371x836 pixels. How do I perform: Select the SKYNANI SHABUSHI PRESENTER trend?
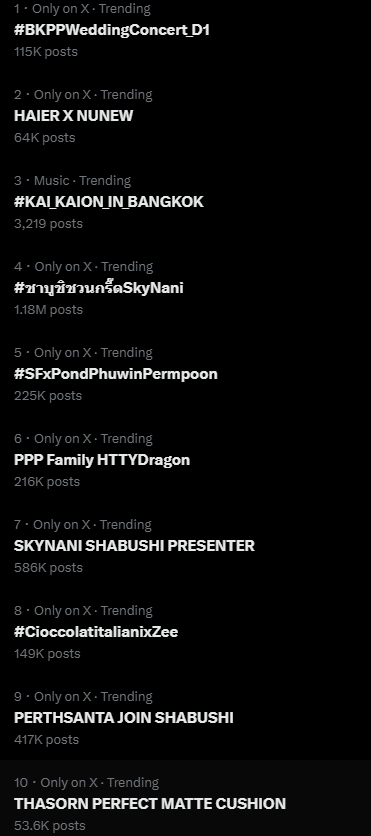[134, 545]
